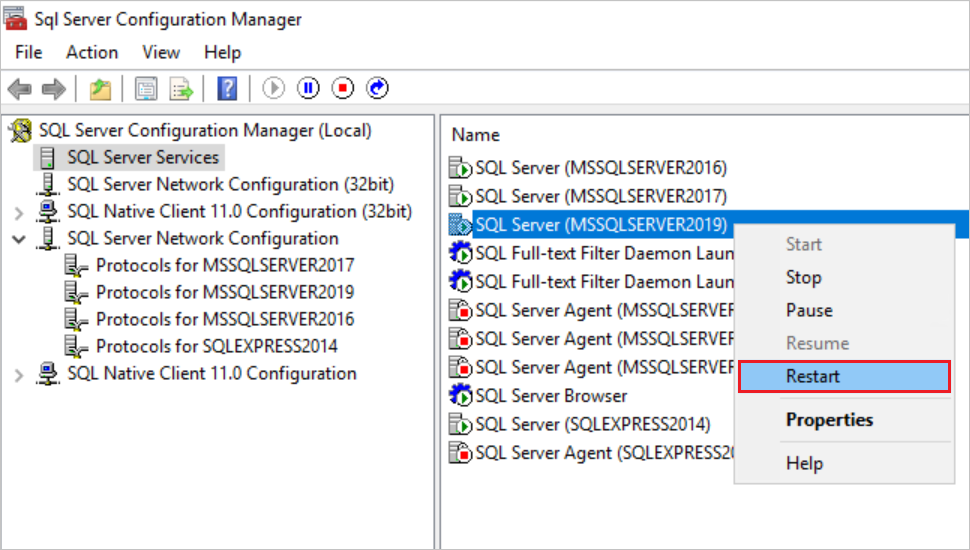
Task: Collapse the SQL Server Network Configuration node
Action: click(x=19, y=239)
